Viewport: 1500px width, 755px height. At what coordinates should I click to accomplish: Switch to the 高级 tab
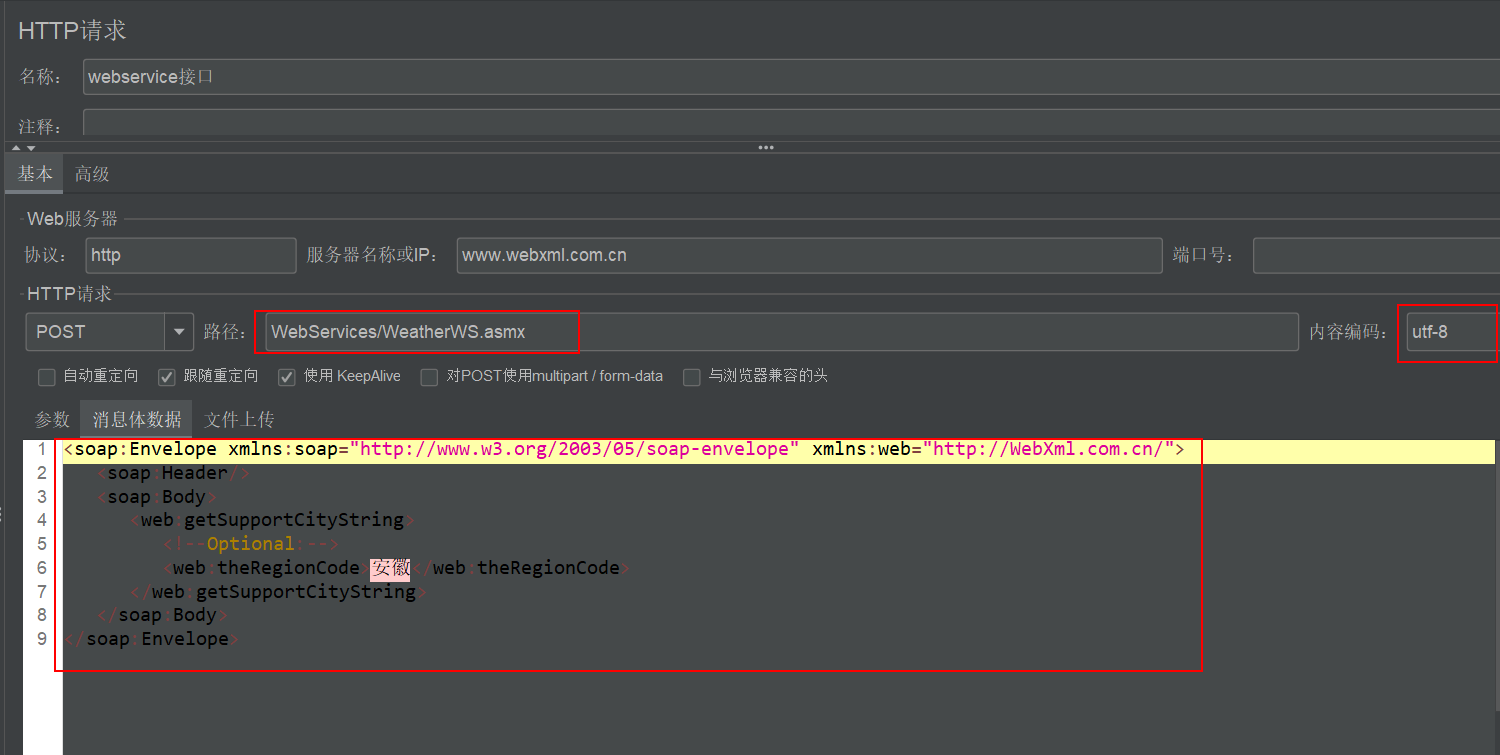[91, 172]
